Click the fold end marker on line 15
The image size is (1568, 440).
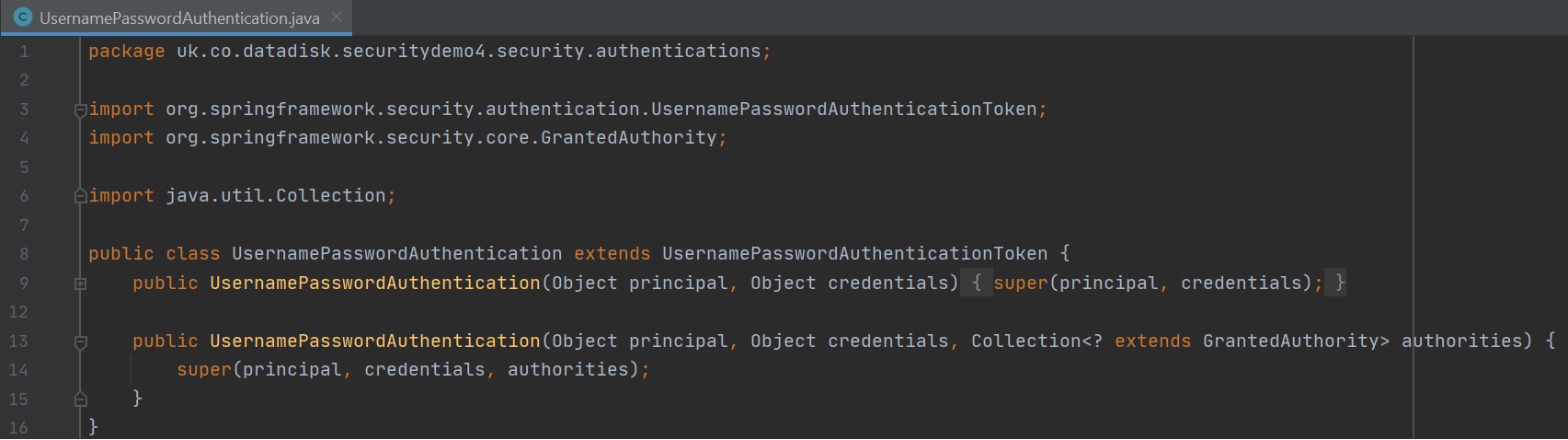[81, 399]
